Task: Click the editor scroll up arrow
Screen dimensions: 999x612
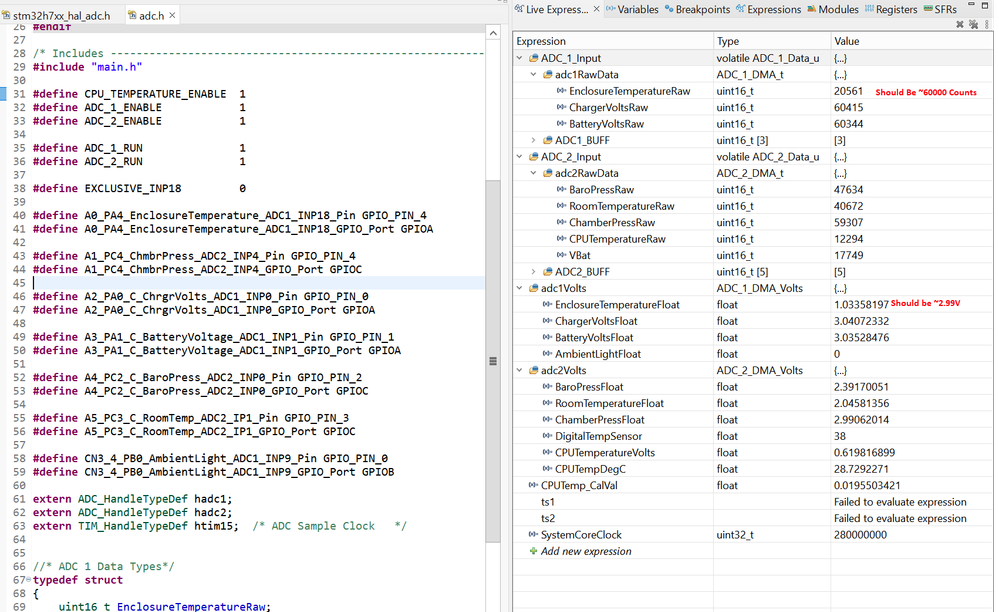Action: coord(493,32)
